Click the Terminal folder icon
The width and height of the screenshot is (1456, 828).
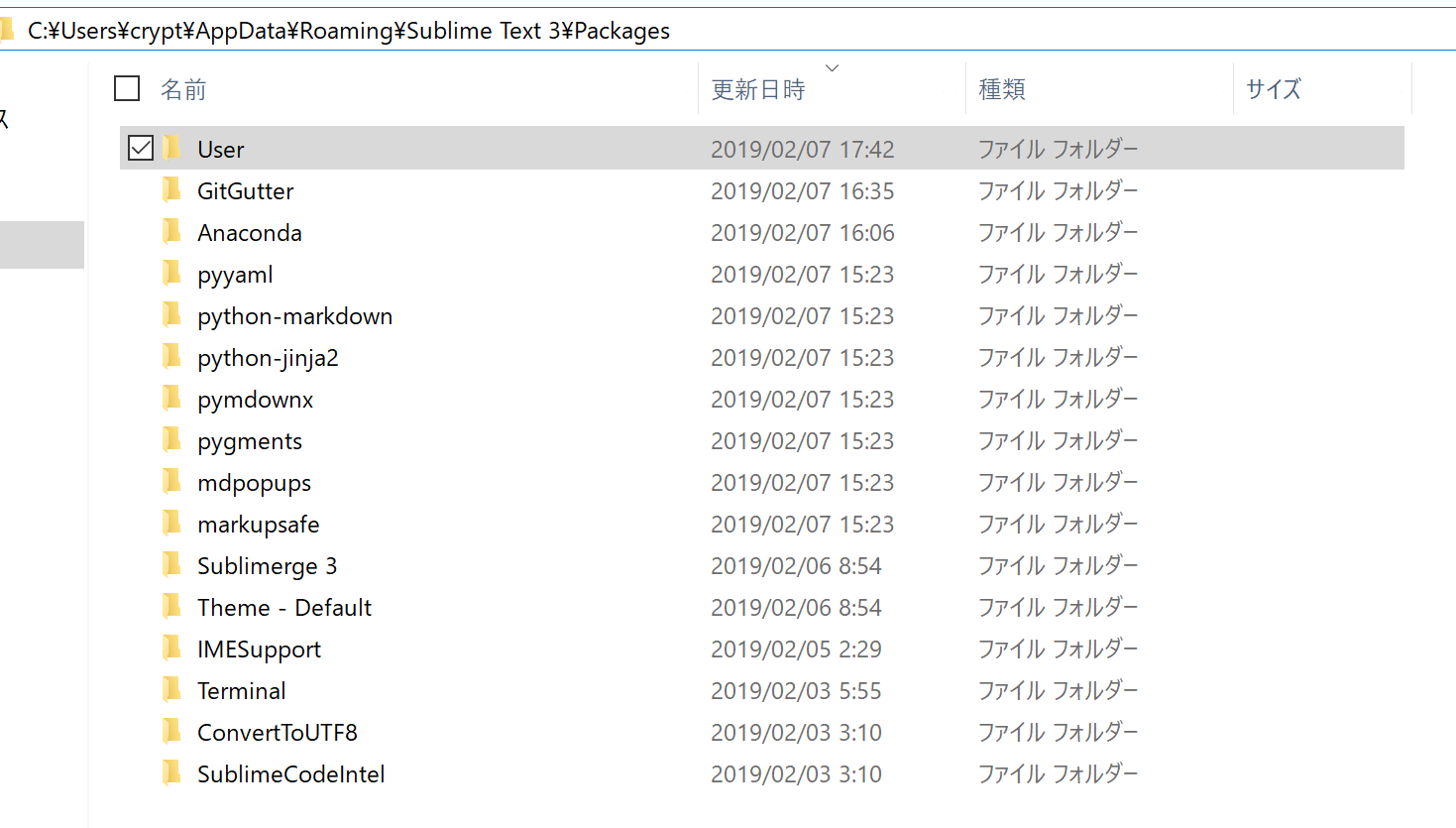(x=172, y=690)
